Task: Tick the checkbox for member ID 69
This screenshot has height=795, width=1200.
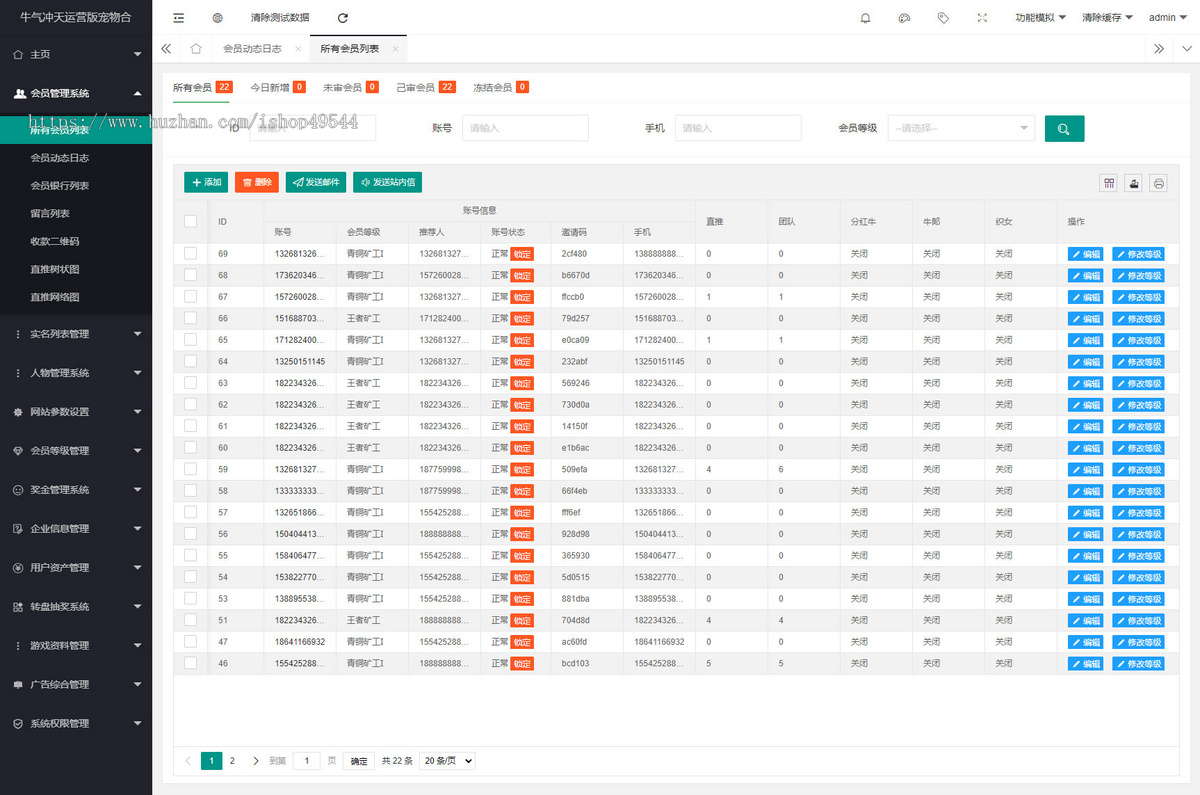Action: click(190, 254)
